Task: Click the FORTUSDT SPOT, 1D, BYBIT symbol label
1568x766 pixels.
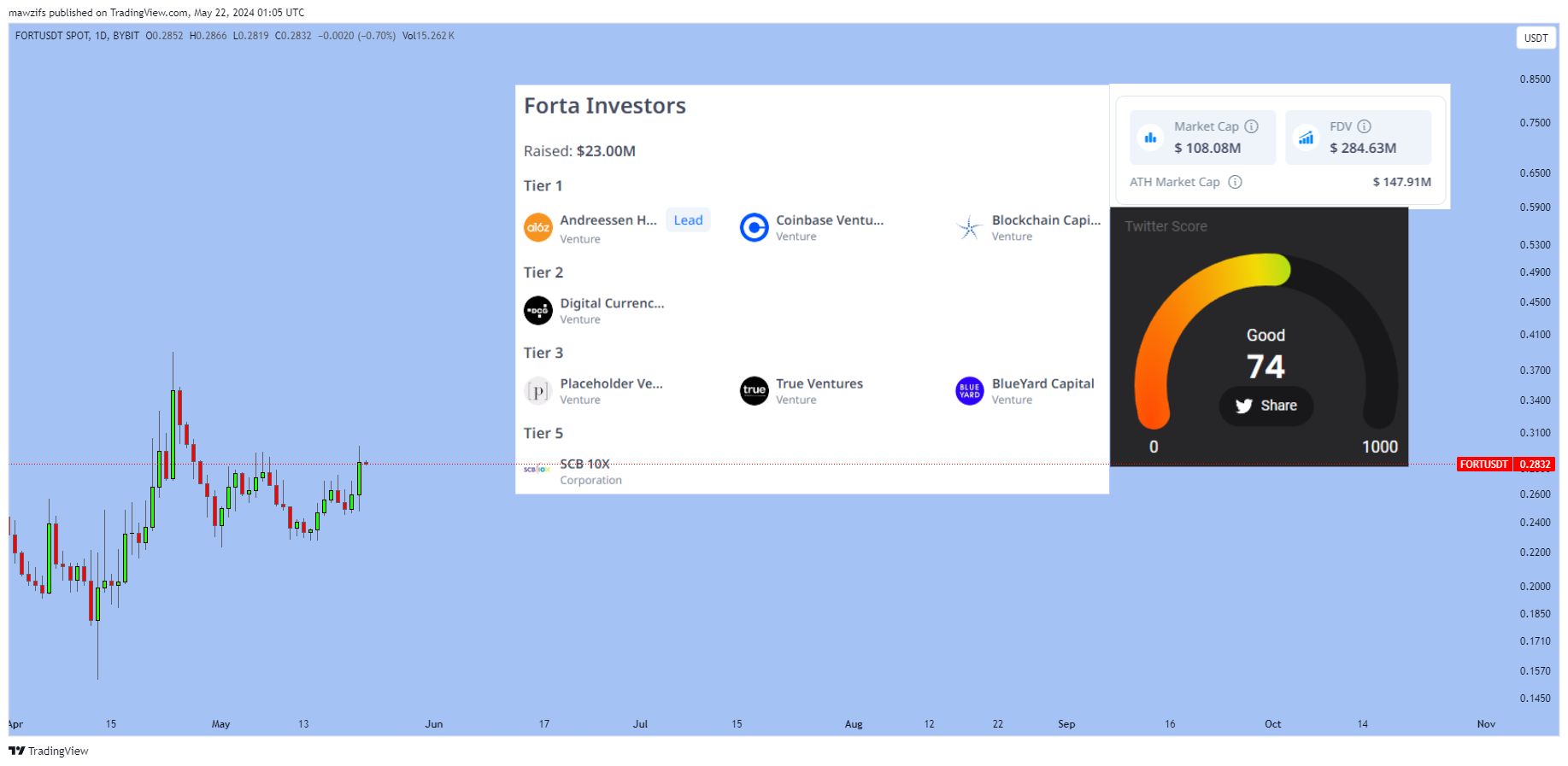Action: tap(77, 36)
